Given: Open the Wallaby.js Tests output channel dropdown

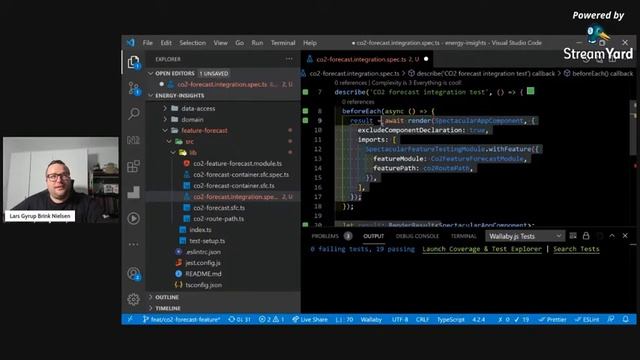Looking at the screenshot, I should (x=525, y=236).
